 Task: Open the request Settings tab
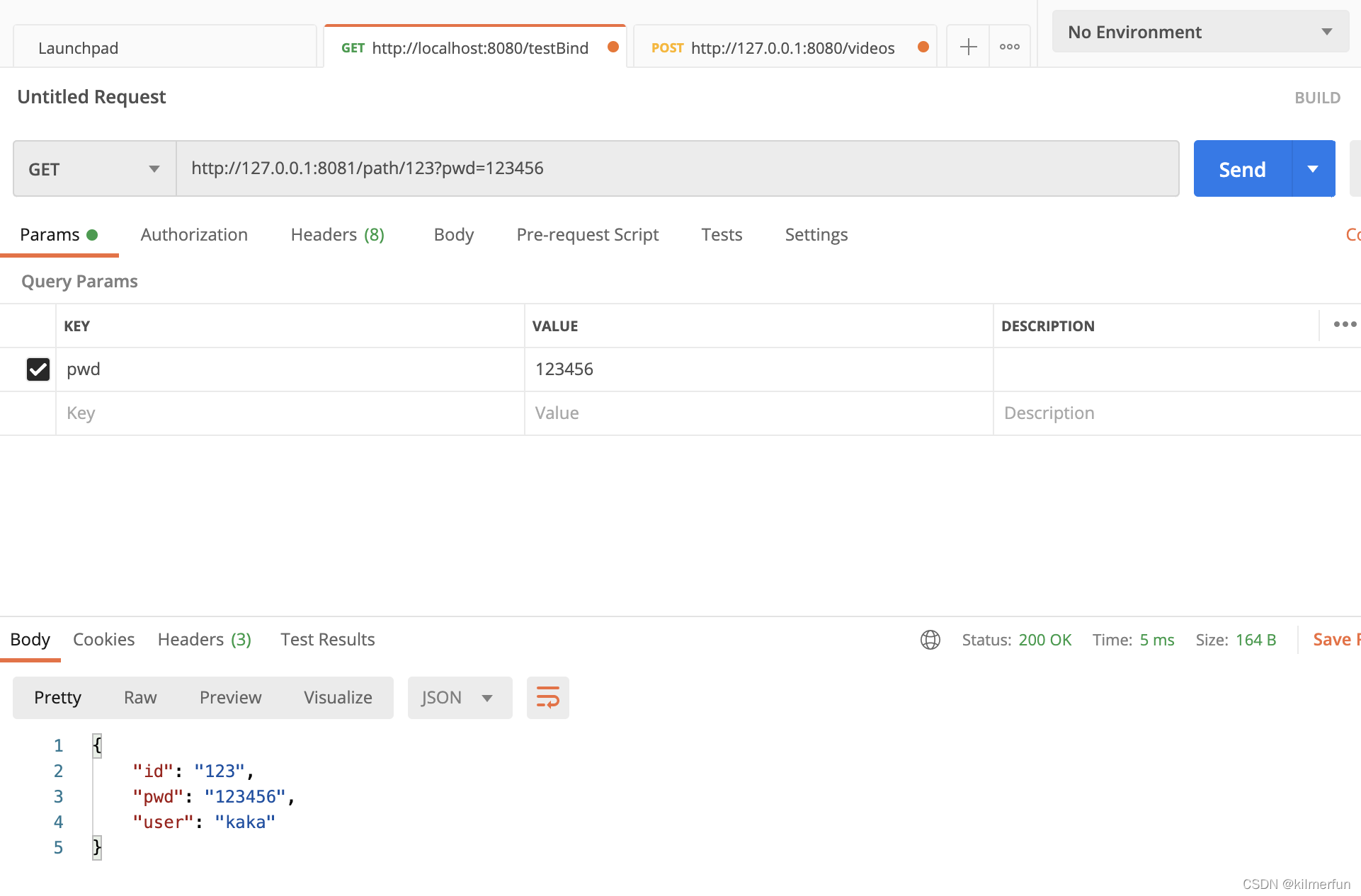point(816,235)
